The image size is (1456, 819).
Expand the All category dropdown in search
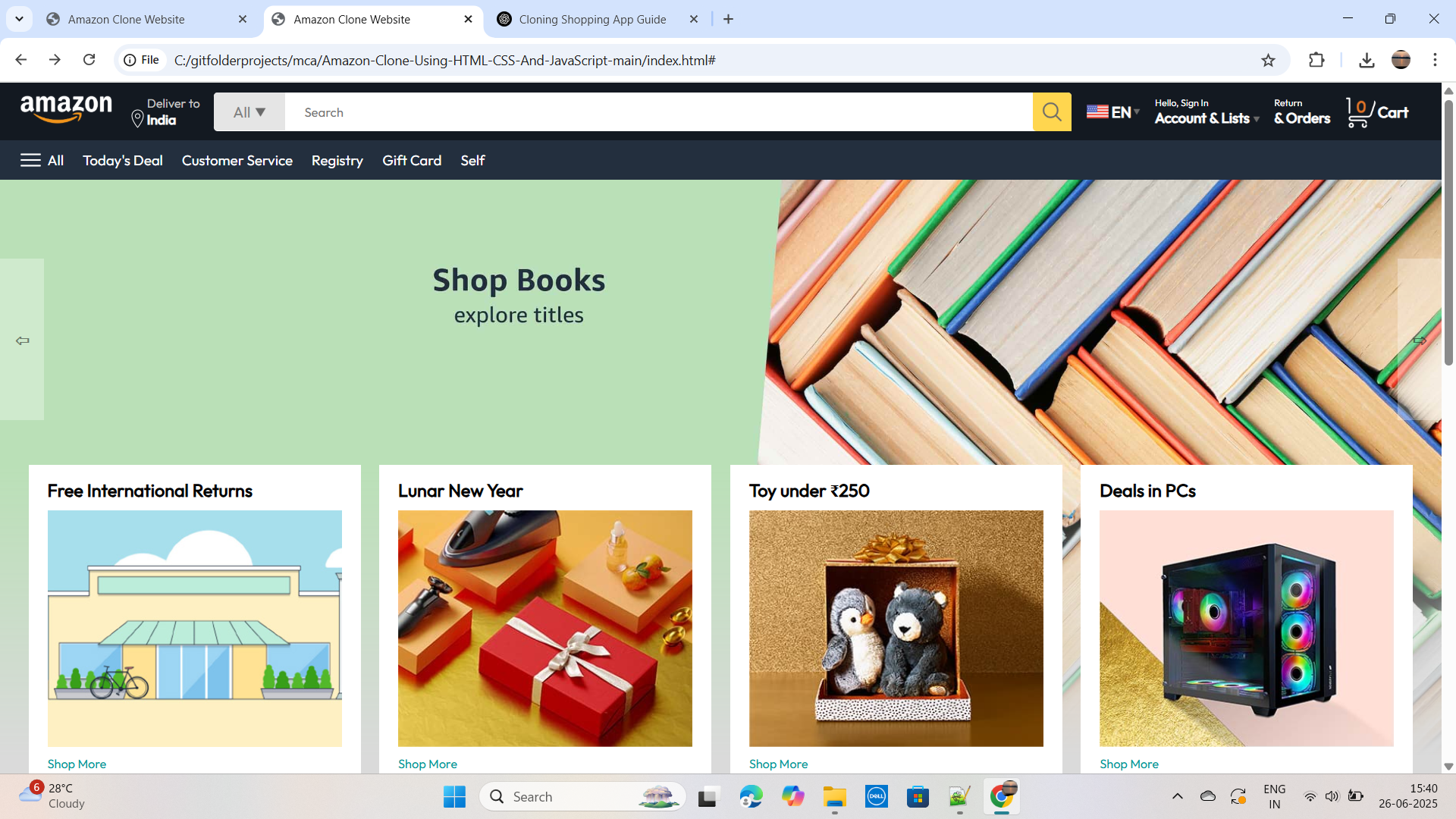coord(249,112)
